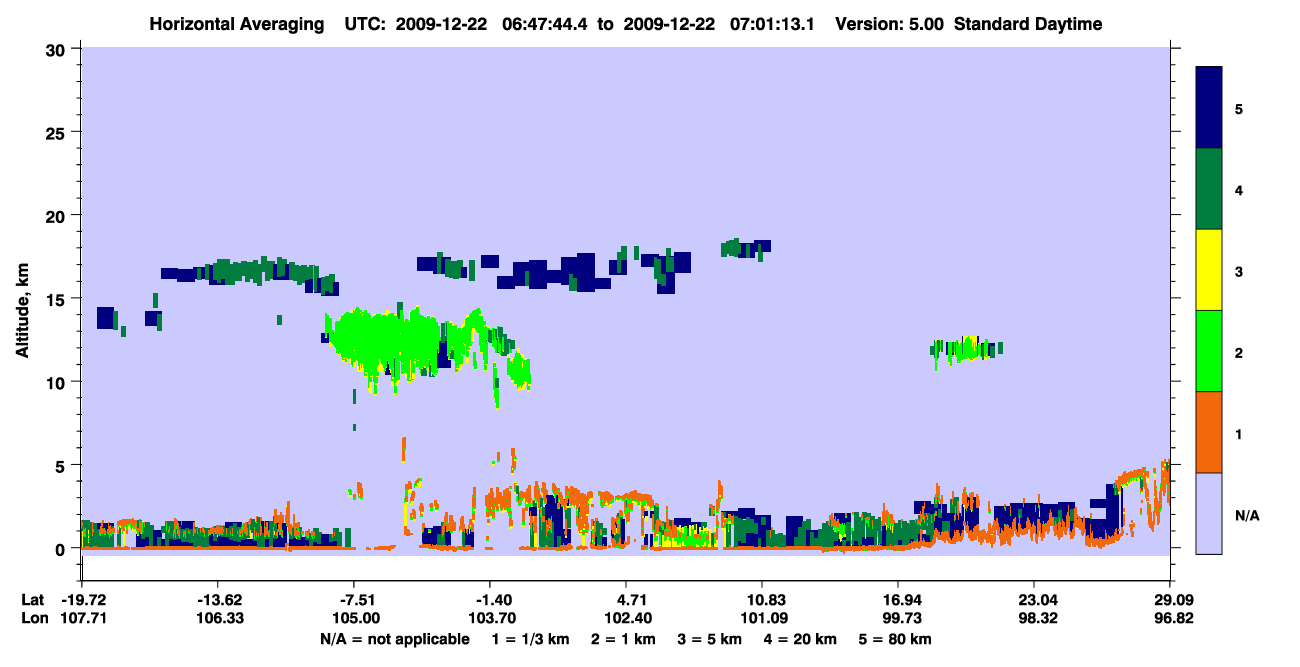Click the colorbar label '3'

(1239, 271)
